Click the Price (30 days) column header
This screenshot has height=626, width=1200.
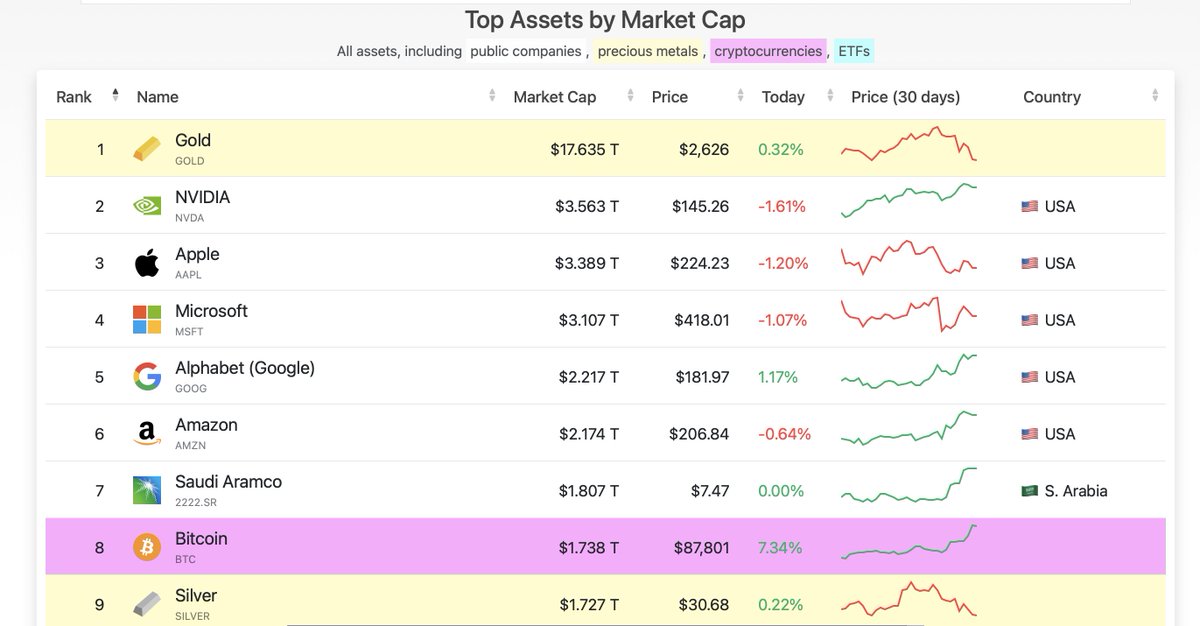tap(905, 97)
